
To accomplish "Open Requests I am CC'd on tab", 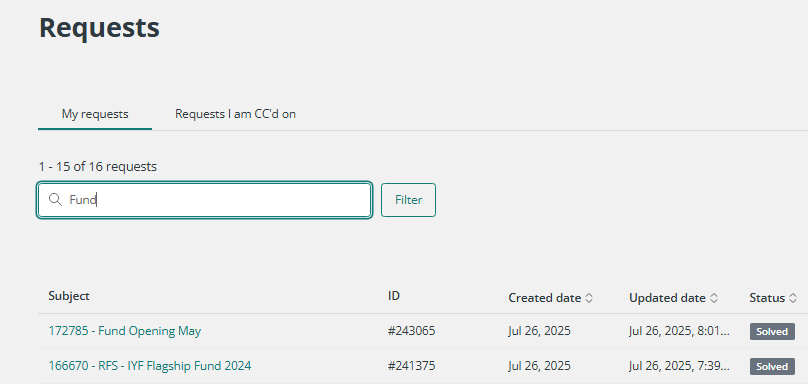I will point(235,114).
